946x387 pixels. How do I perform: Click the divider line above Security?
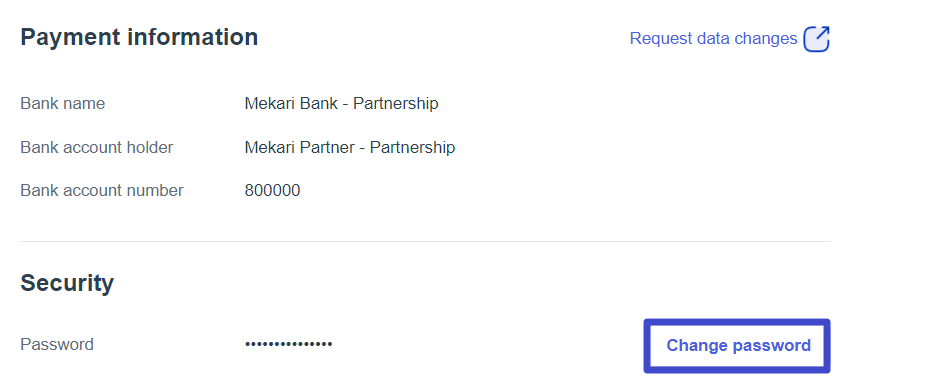click(425, 241)
